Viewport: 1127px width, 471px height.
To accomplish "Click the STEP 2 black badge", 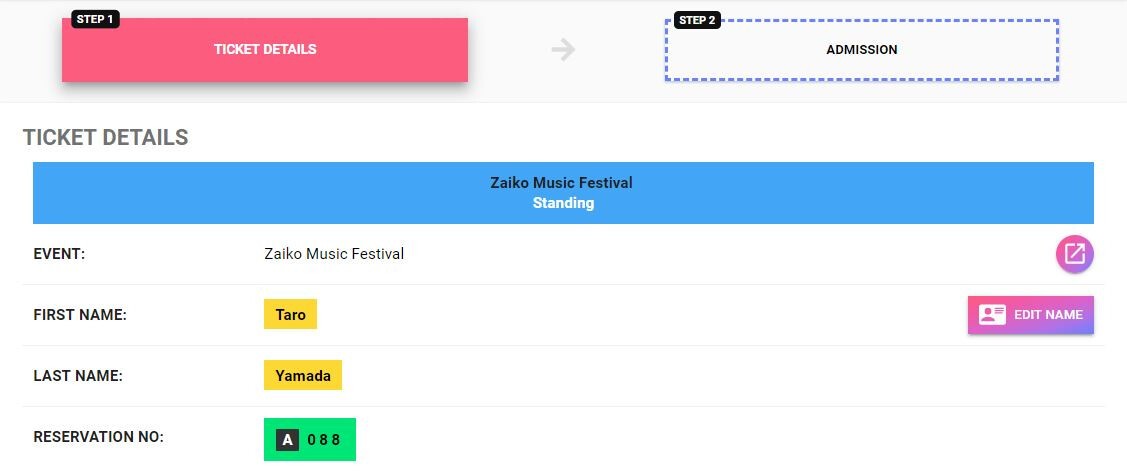I will [x=697, y=20].
